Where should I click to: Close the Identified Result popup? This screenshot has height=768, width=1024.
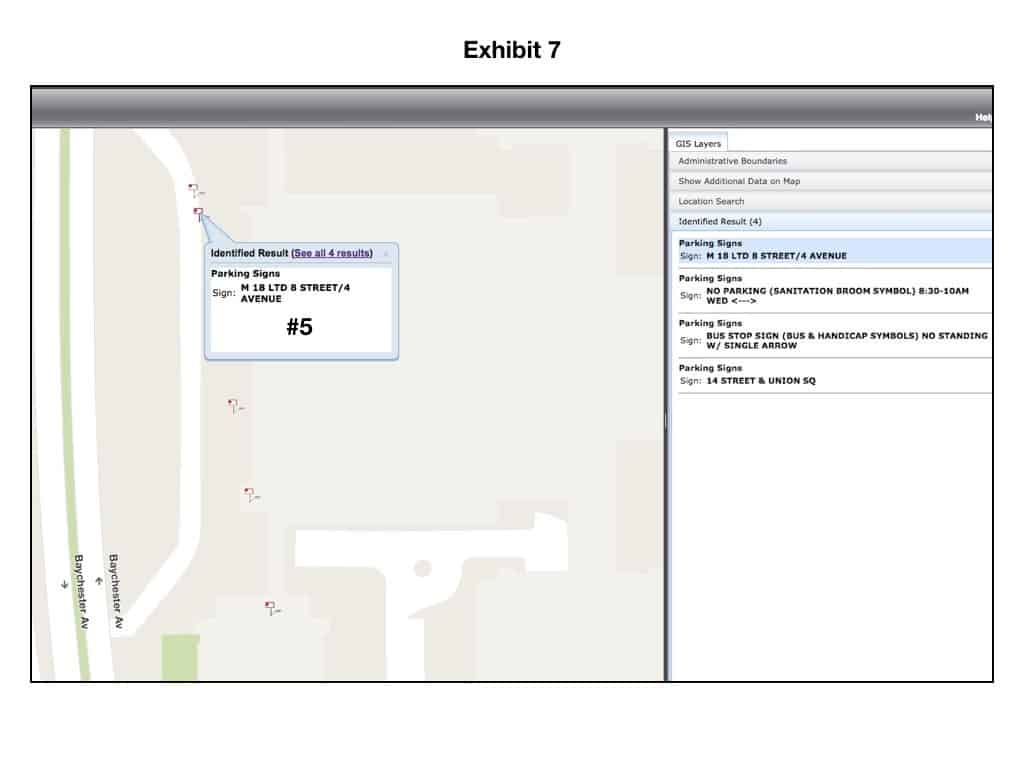coord(386,254)
